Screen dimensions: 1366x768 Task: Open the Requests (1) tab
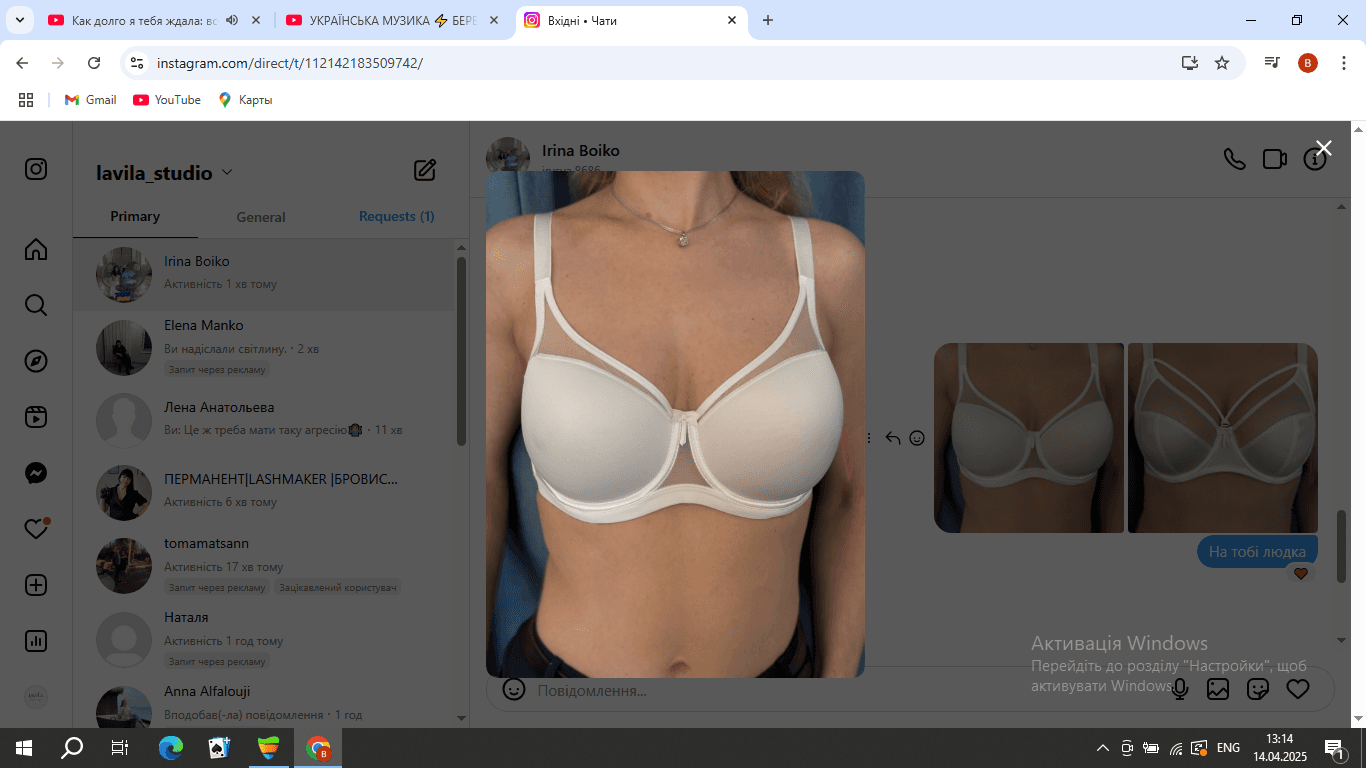[x=397, y=216]
